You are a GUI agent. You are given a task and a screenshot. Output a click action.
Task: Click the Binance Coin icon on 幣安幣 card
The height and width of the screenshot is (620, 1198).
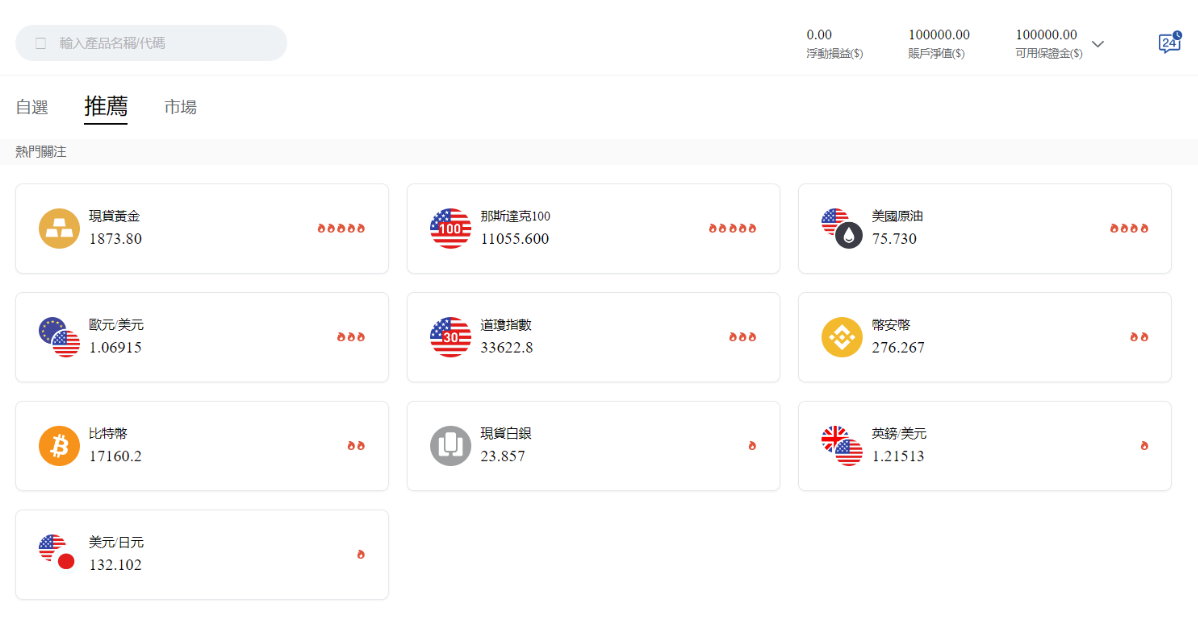tap(841, 337)
